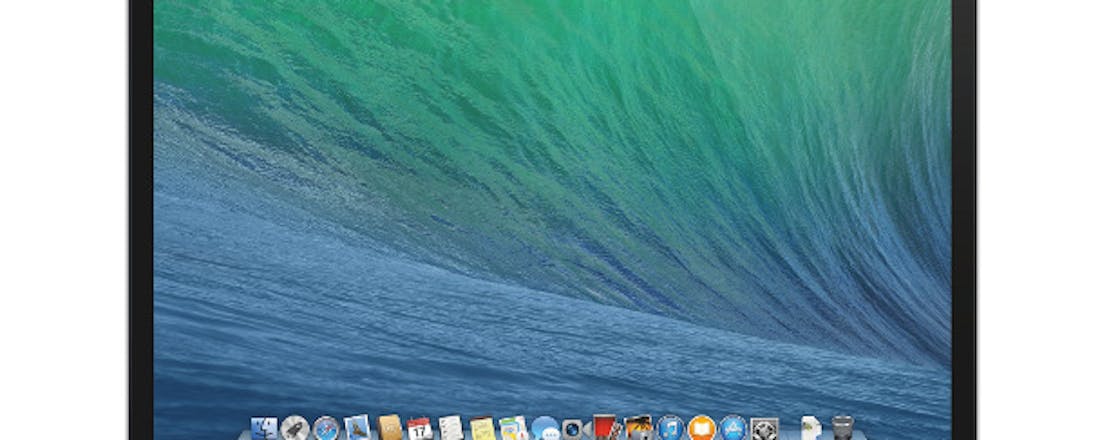Viewport: 1100px width, 440px height.
Task: Open Photo Booth red curtain icon
Action: [x=607, y=427]
